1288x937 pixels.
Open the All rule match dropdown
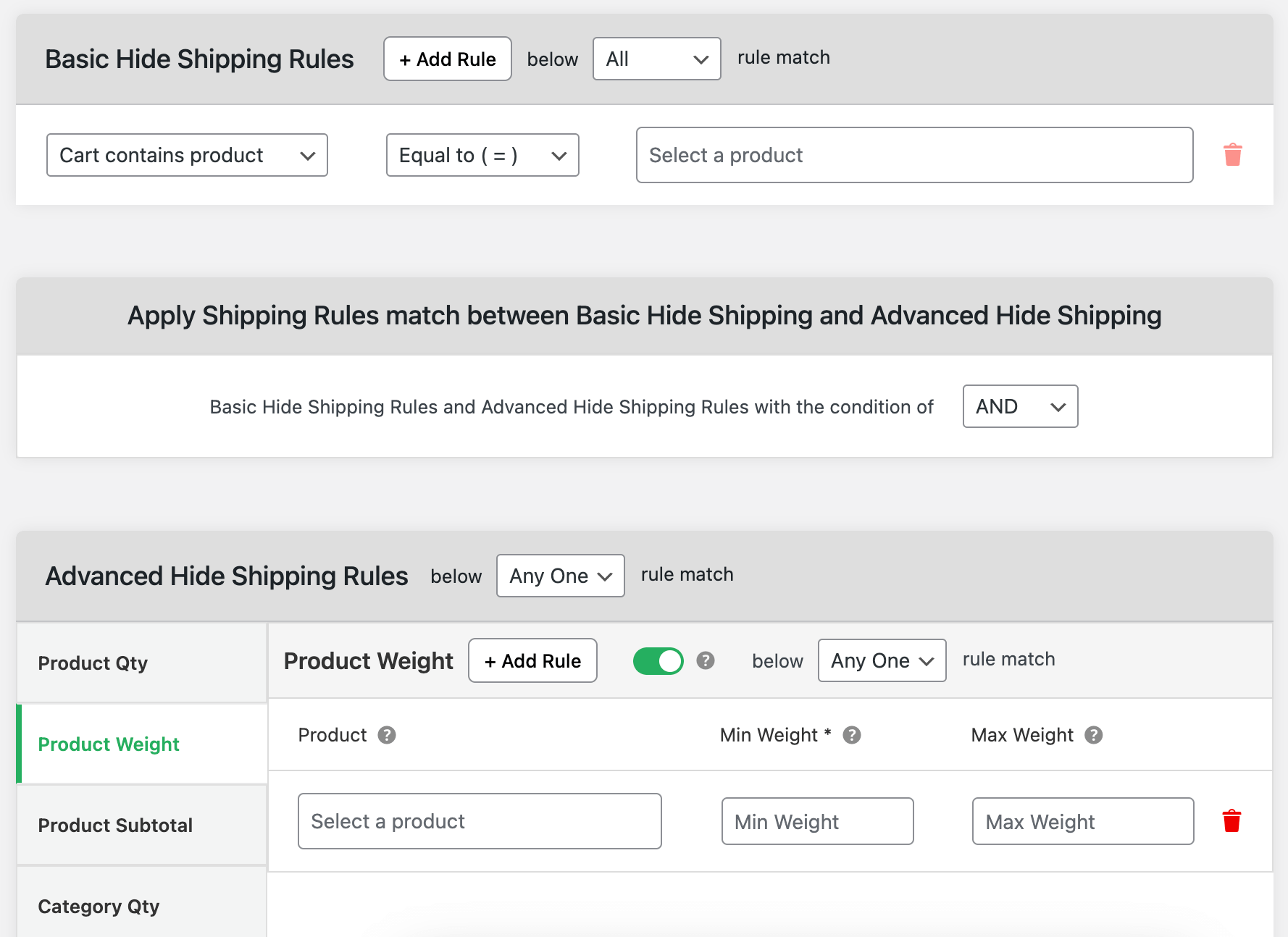(x=657, y=59)
